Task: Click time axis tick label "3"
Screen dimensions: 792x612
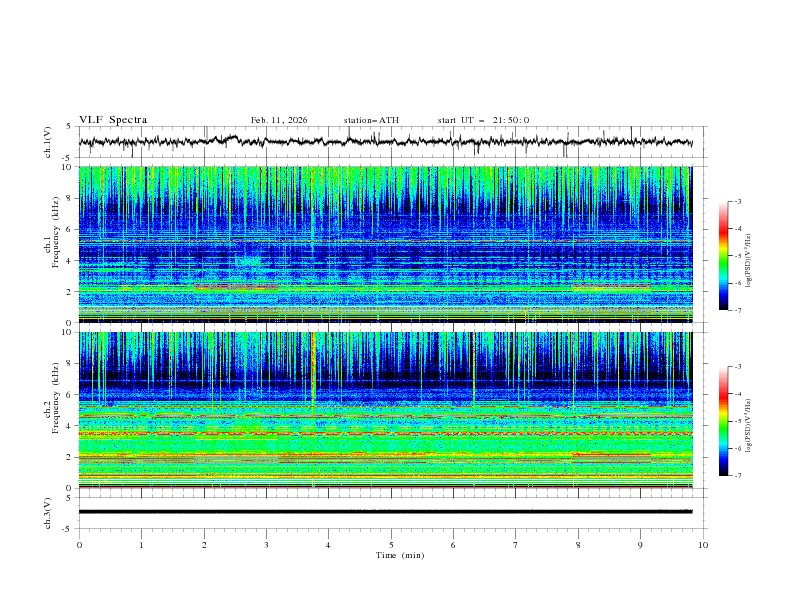Action: click(x=266, y=545)
